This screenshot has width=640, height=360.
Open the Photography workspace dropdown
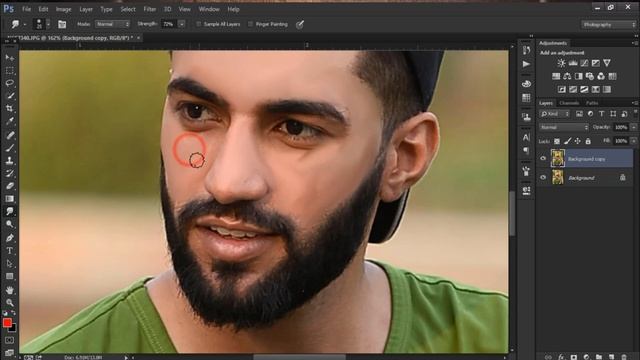tap(609, 24)
